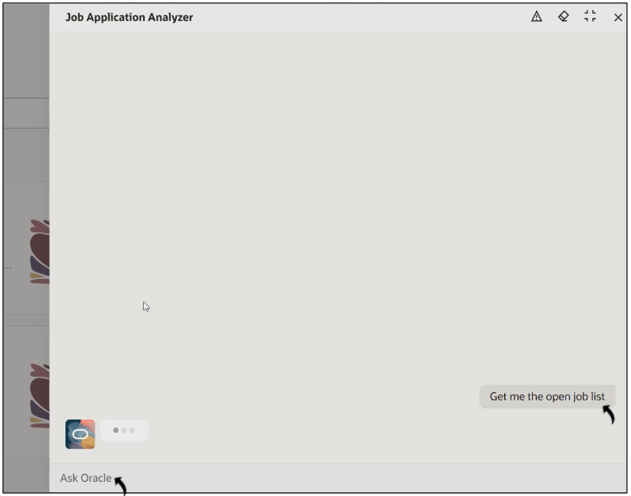631x496 pixels.
Task: Click the empty chat conversation area
Action: (330, 200)
